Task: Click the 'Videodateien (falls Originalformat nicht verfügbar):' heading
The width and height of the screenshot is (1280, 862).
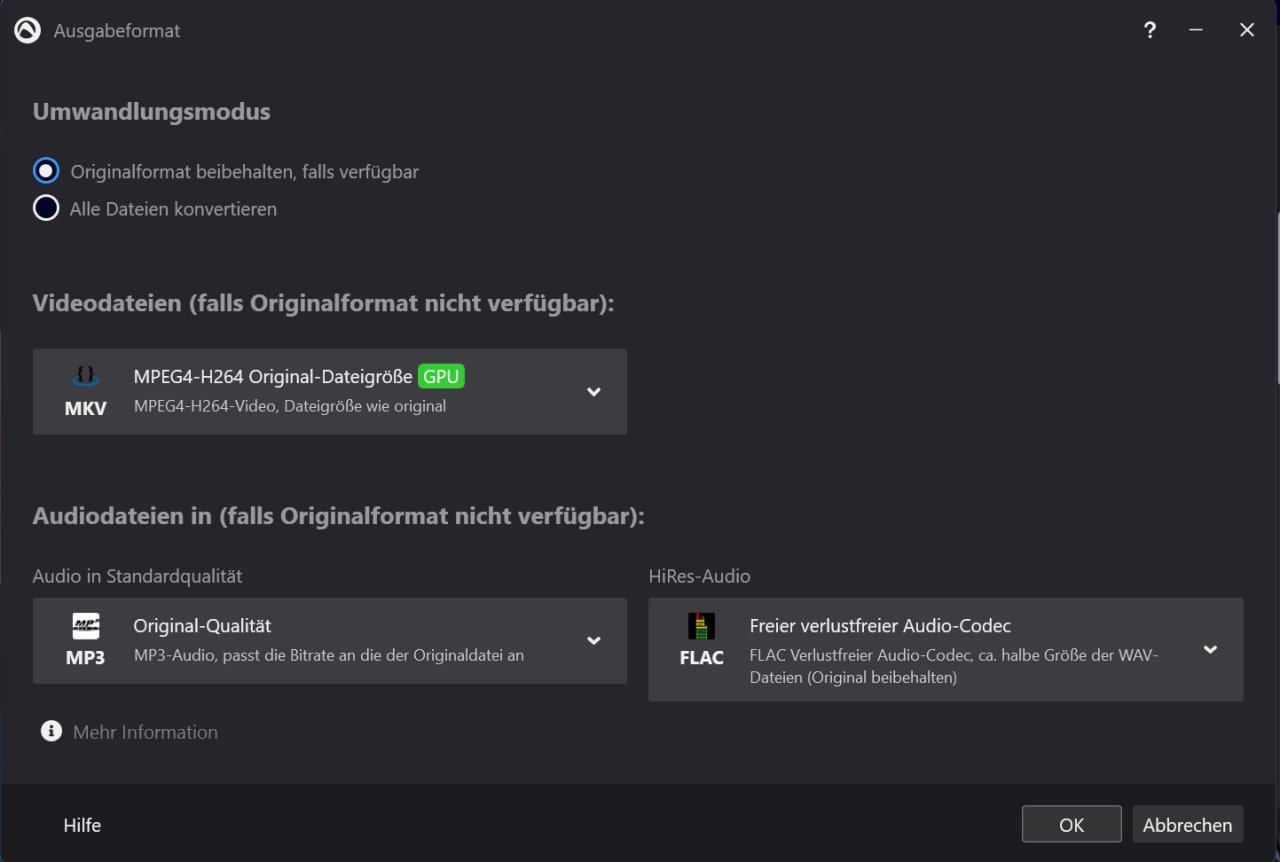Action: click(x=323, y=303)
